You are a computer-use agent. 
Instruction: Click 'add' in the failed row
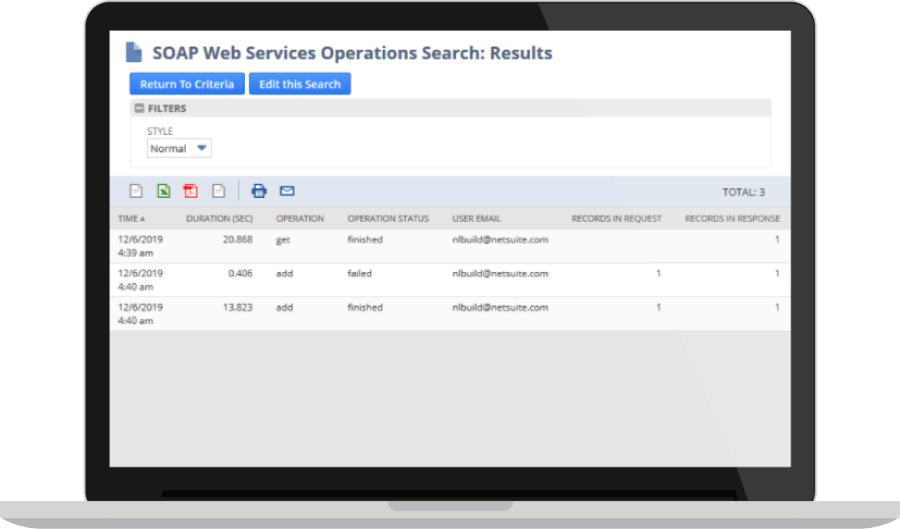(x=285, y=273)
